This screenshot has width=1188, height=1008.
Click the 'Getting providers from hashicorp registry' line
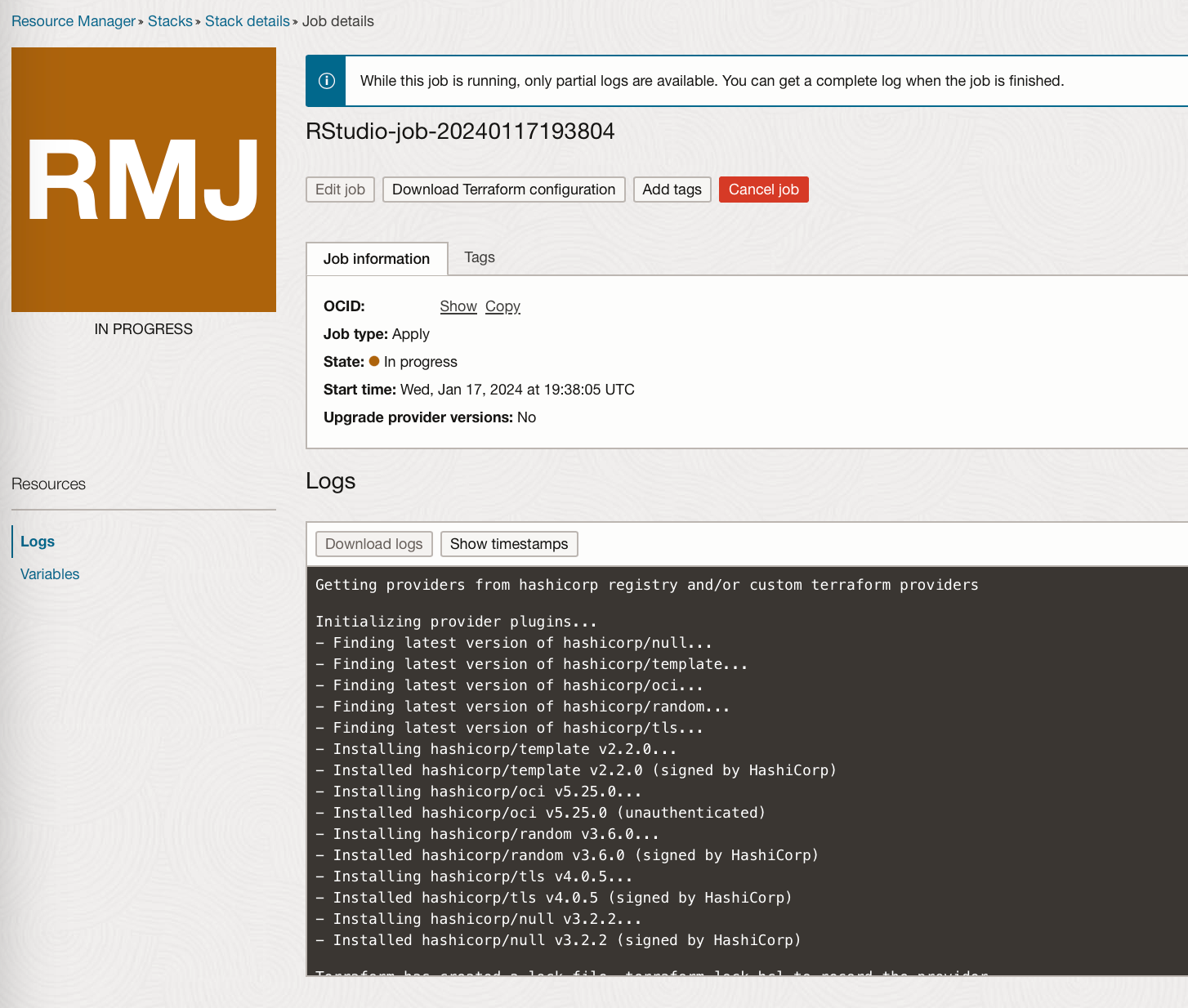(647, 585)
